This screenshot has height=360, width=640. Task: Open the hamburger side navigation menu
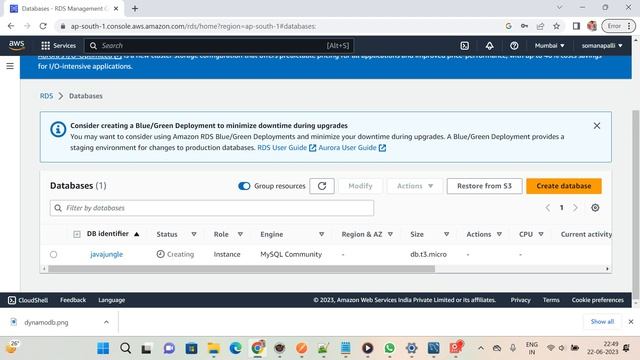[x=10, y=66]
